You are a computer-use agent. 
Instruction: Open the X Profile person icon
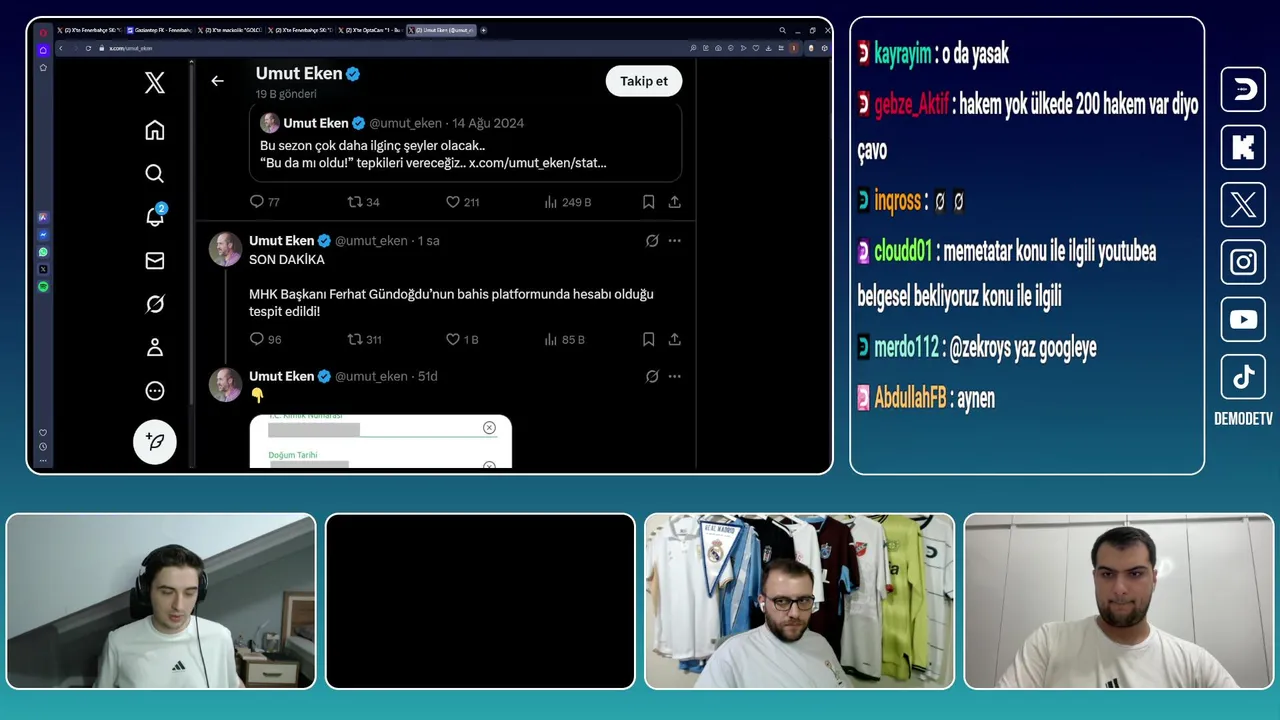tap(154, 347)
